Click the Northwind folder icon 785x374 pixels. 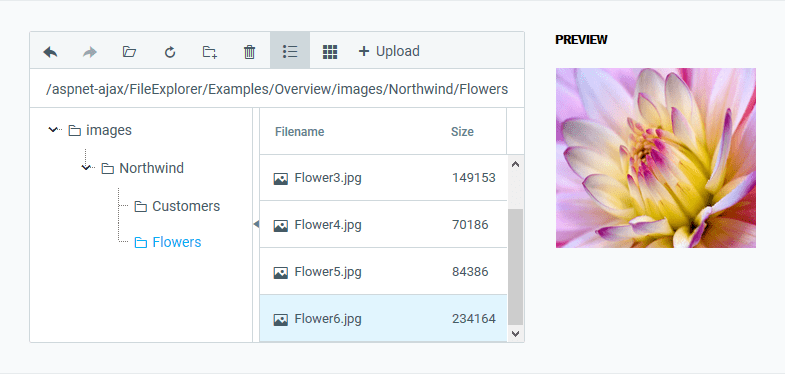click(108, 168)
